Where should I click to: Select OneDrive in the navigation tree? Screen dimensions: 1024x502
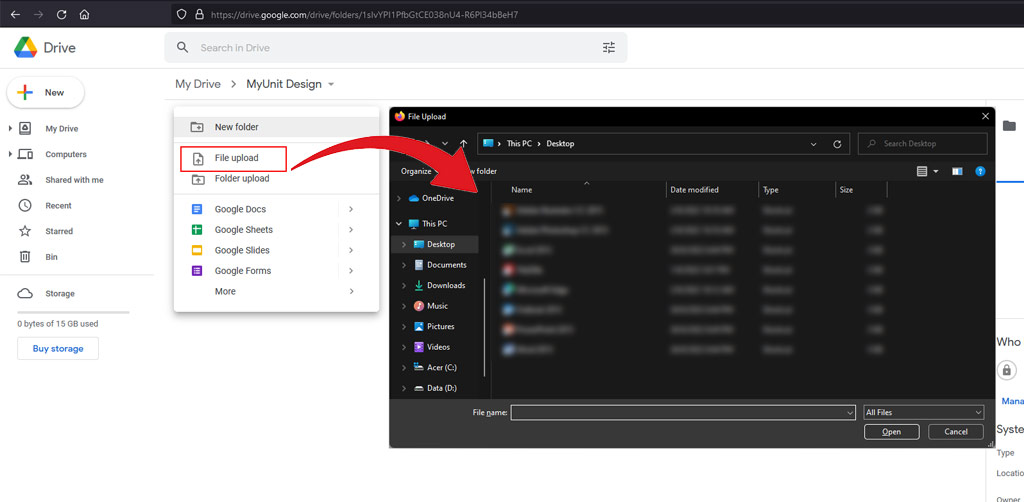click(x=438, y=198)
